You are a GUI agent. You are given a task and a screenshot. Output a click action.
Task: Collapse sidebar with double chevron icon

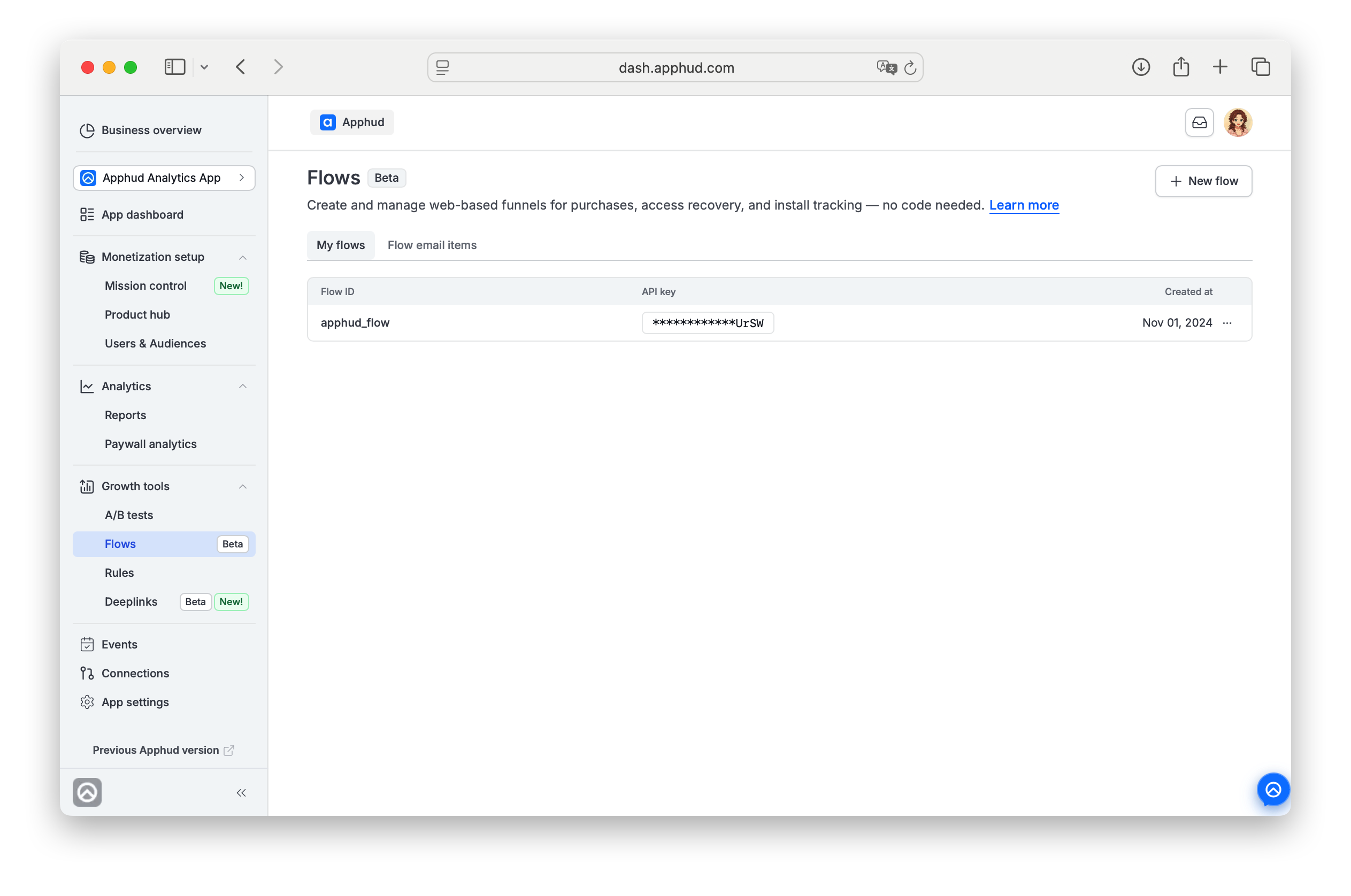[241, 793]
